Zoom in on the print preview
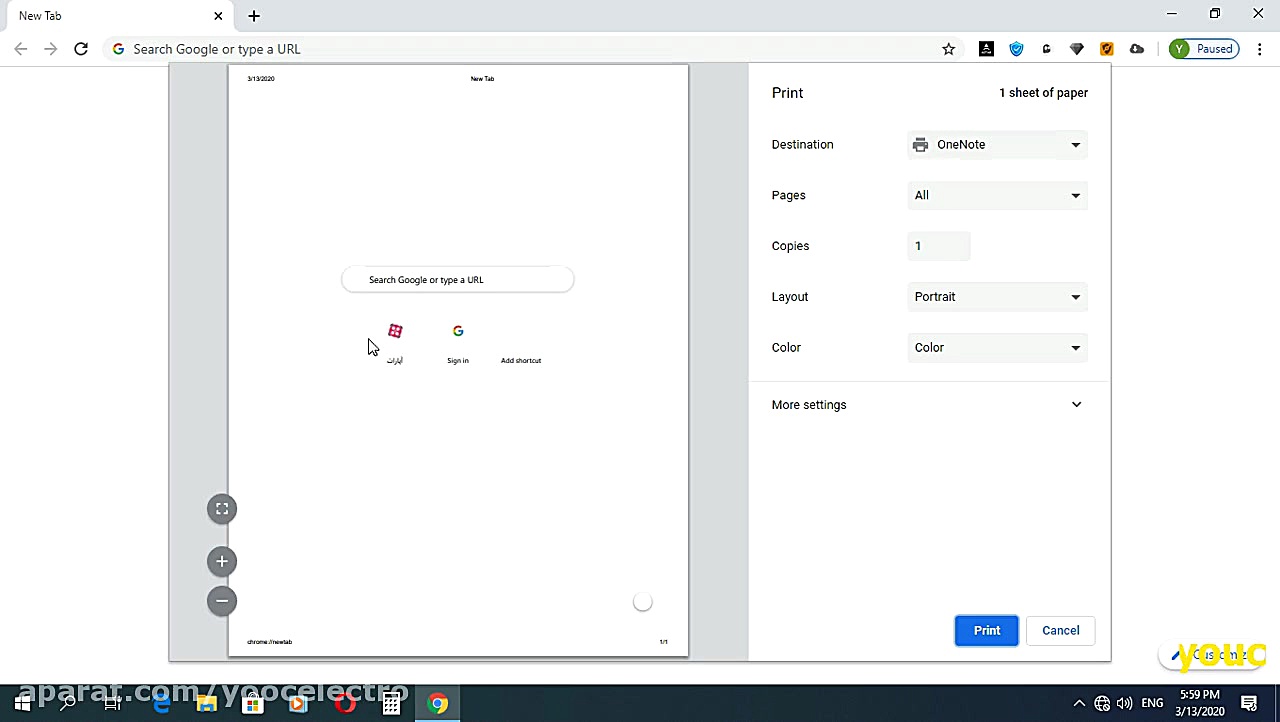 (x=221, y=561)
